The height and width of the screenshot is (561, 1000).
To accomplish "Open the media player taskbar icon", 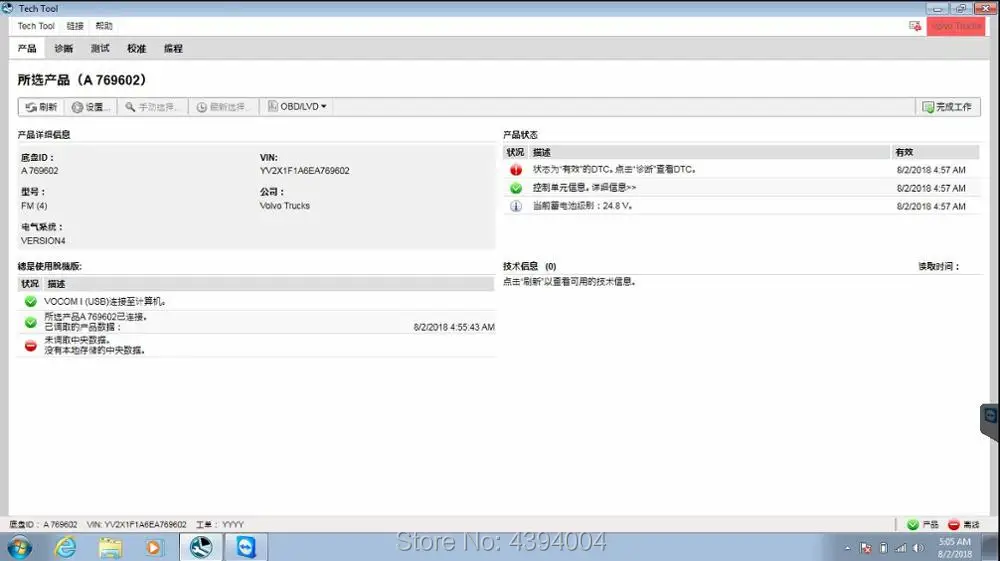I will coord(154,548).
